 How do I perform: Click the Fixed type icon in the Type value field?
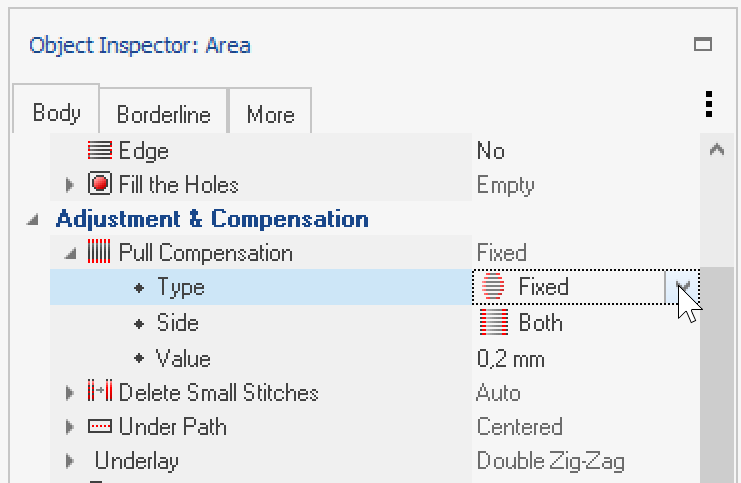(493, 286)
